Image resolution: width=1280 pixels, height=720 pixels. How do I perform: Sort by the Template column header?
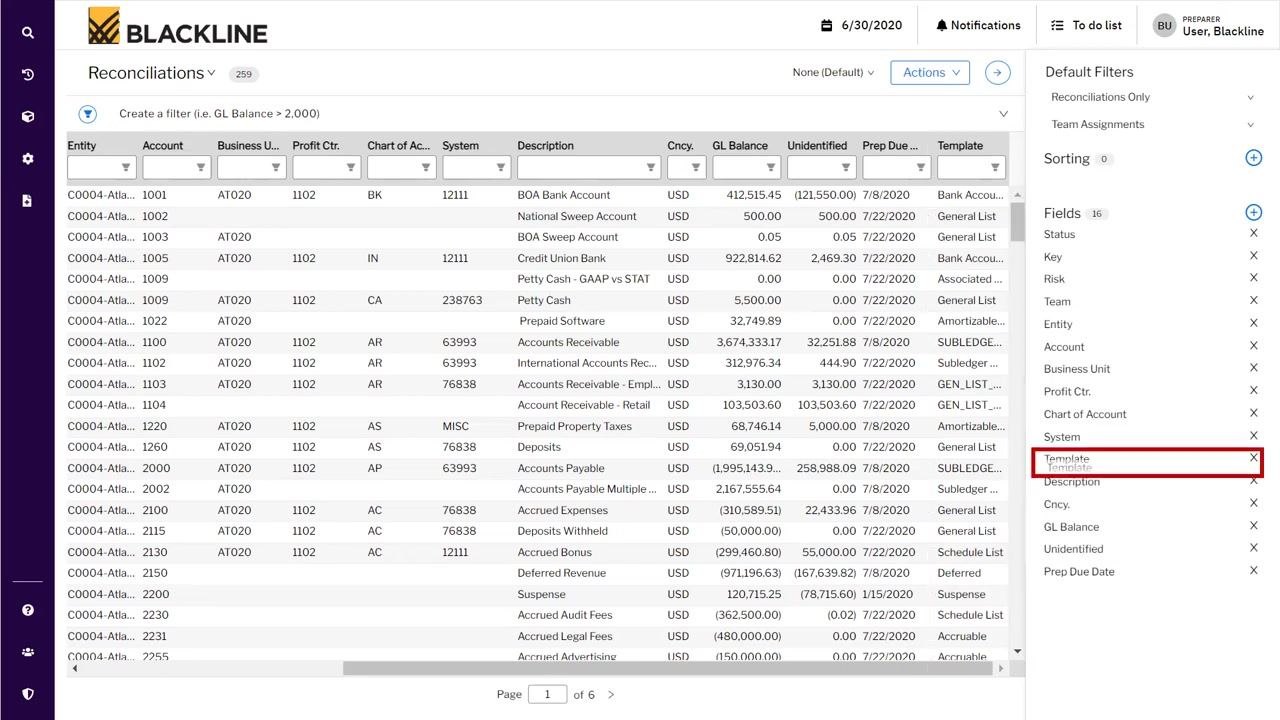(x=960, y=146)
